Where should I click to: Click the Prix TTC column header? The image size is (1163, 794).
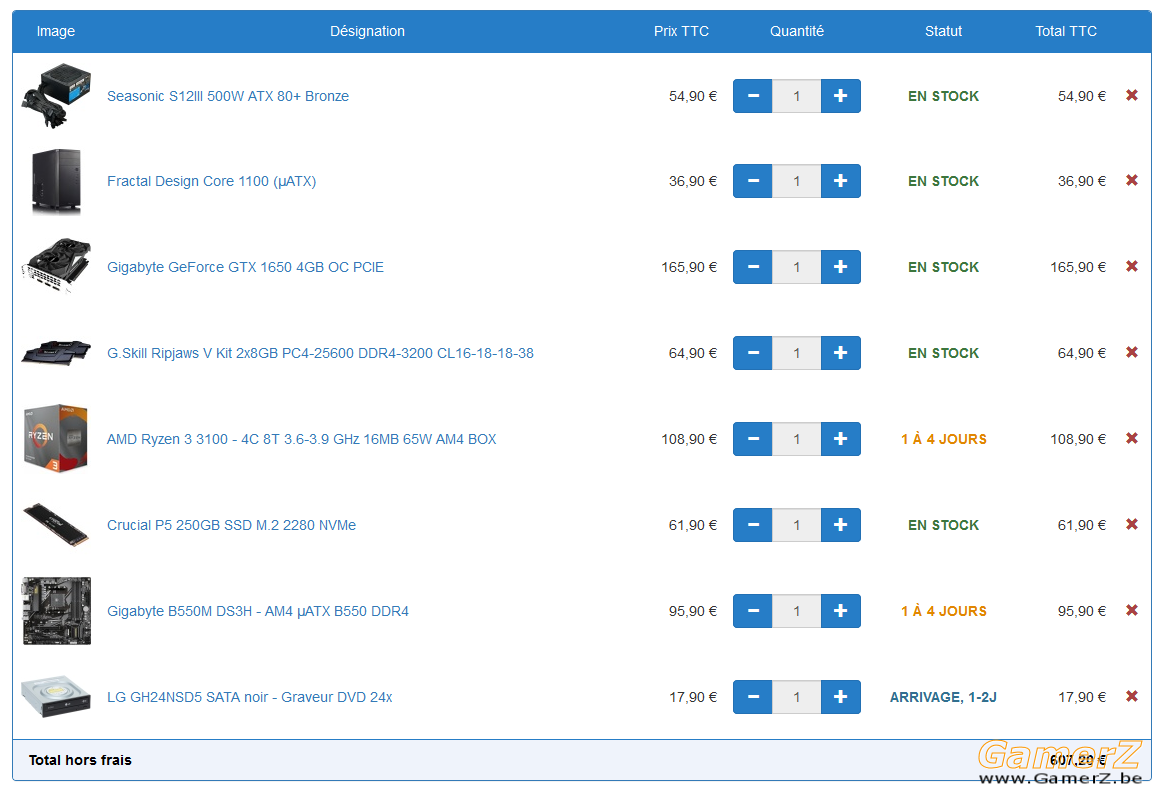tap(681, 31)
